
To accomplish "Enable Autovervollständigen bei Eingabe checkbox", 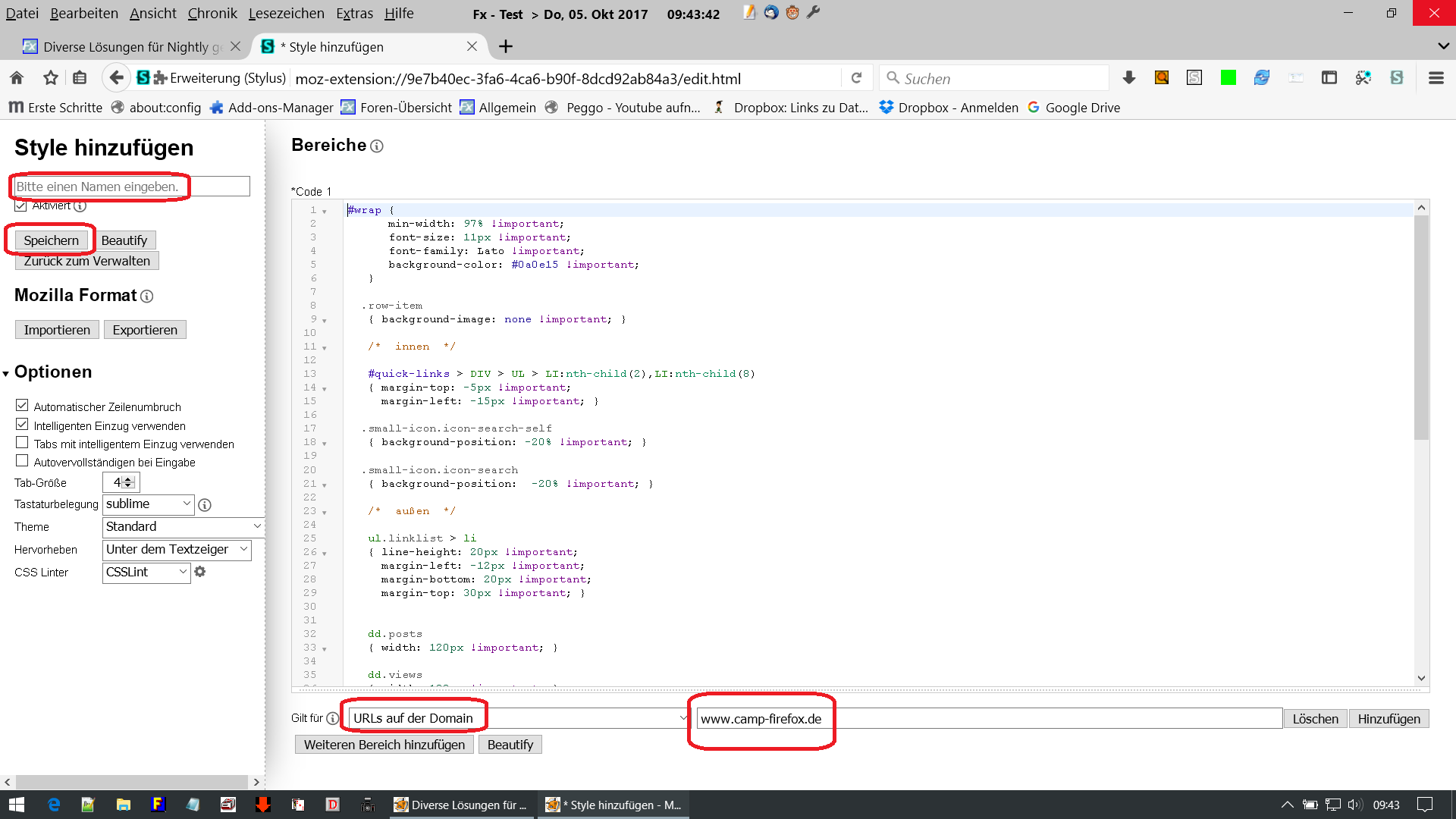I will coord(22,461).
